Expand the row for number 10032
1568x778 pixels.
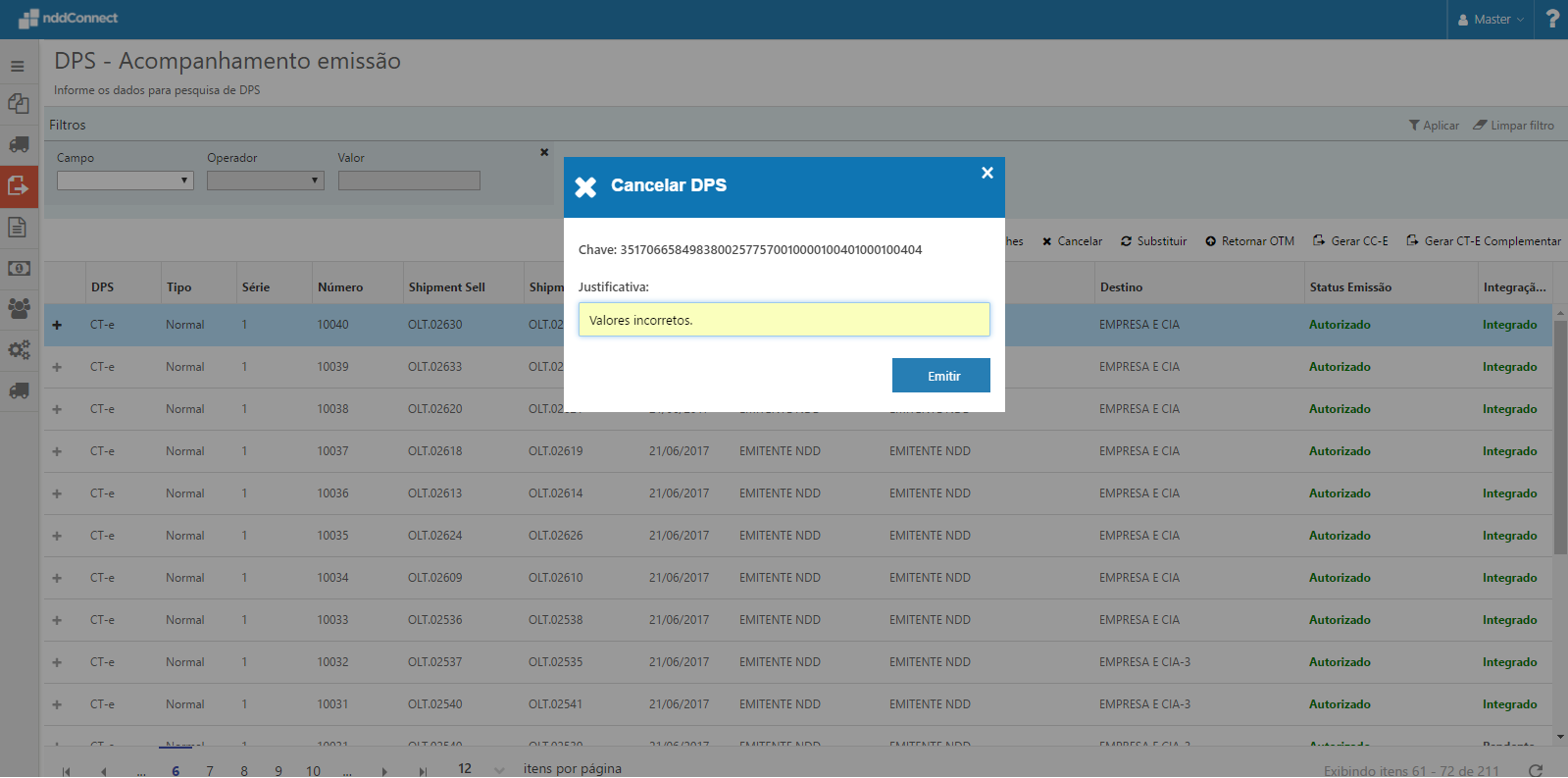[57, 662]
